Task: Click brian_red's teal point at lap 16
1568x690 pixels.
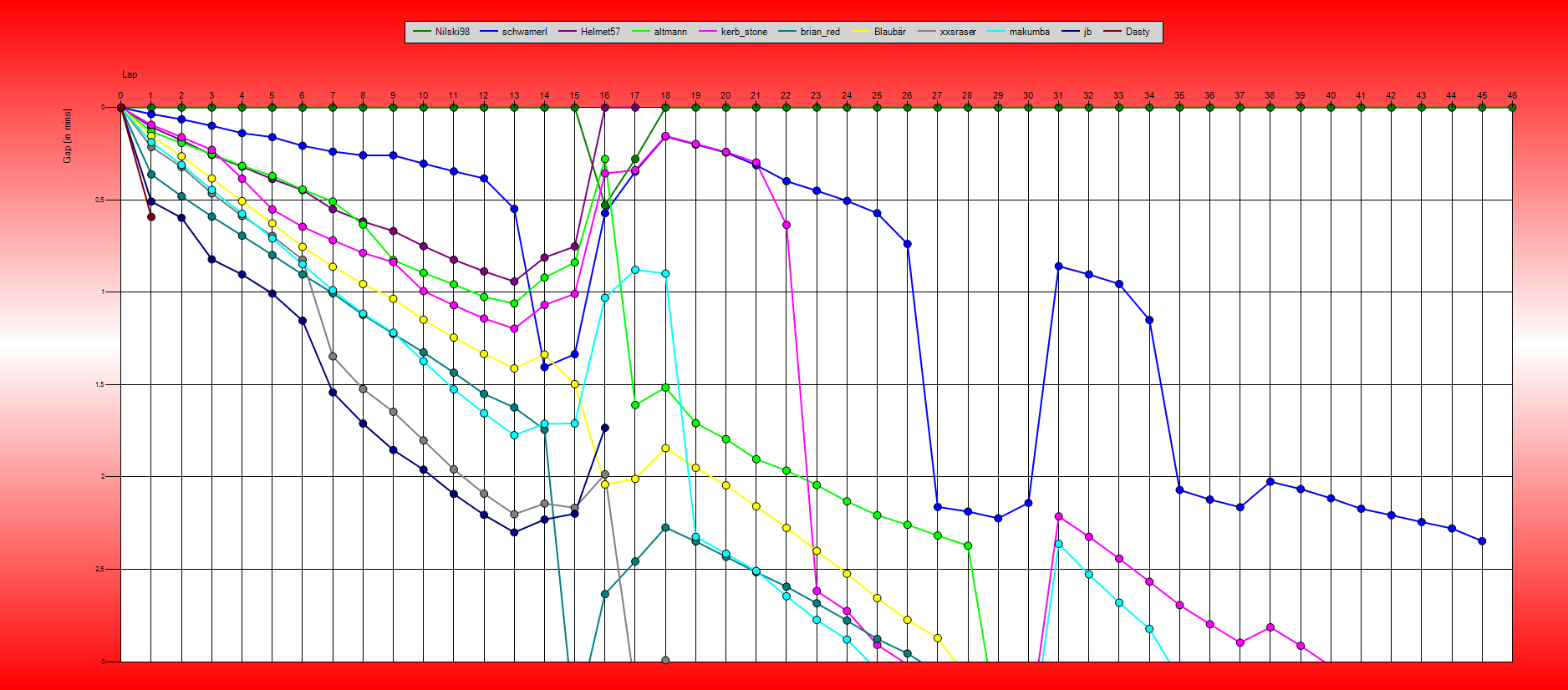Action: point(605,594)
